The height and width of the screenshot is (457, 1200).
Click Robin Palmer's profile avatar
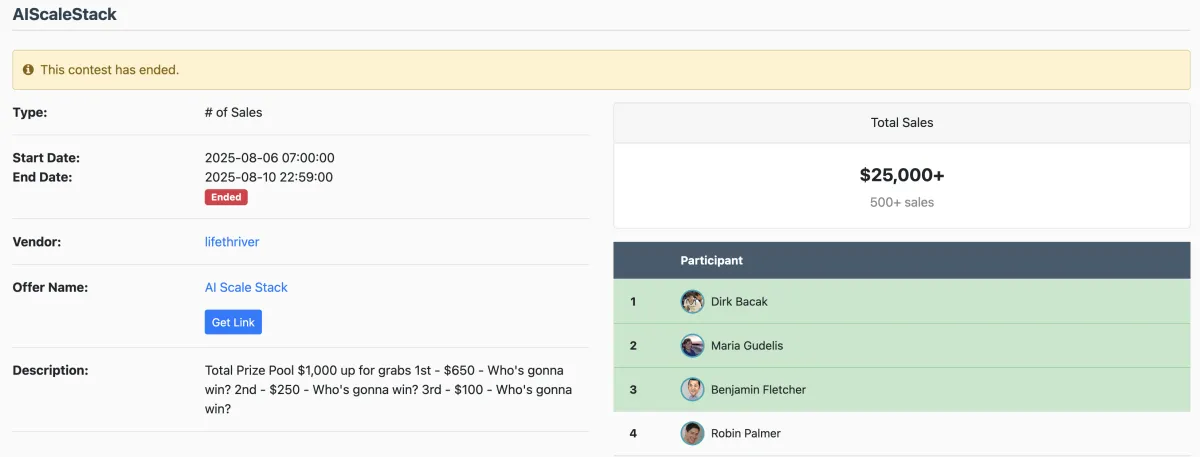(x=692, y=433)
